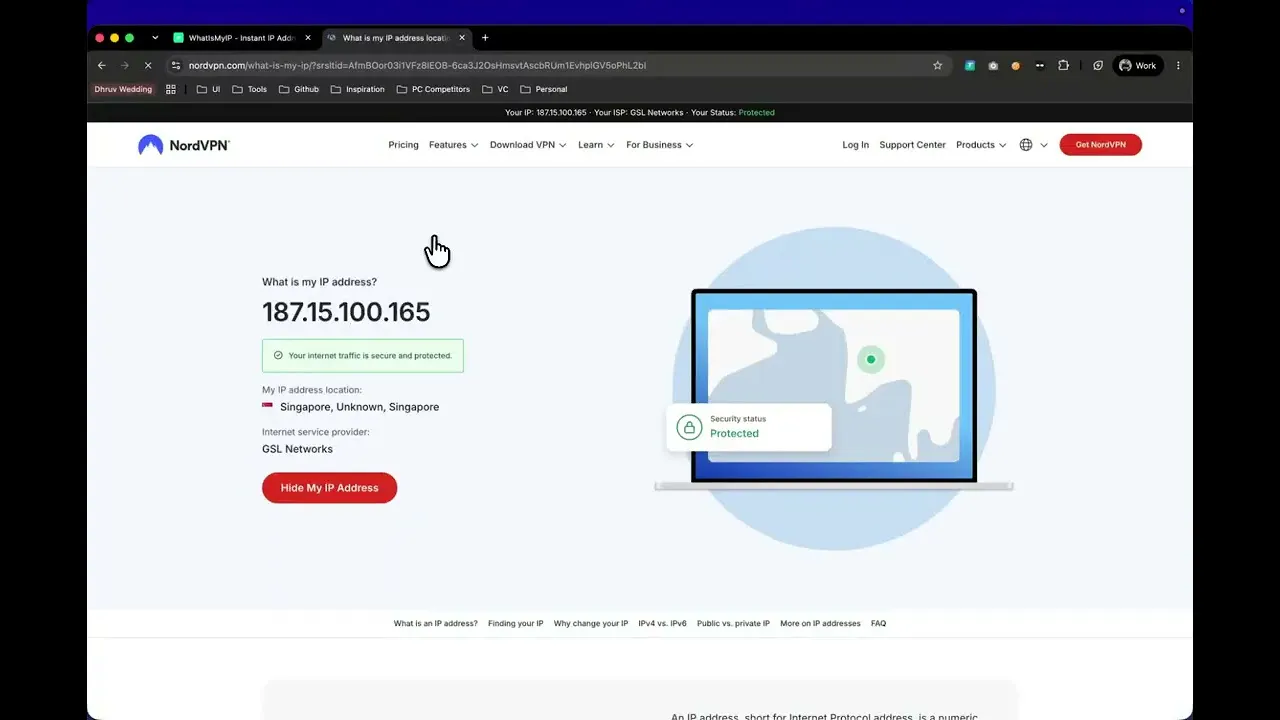Close the WhatIsMyIP tab

(x=308, y=38)
